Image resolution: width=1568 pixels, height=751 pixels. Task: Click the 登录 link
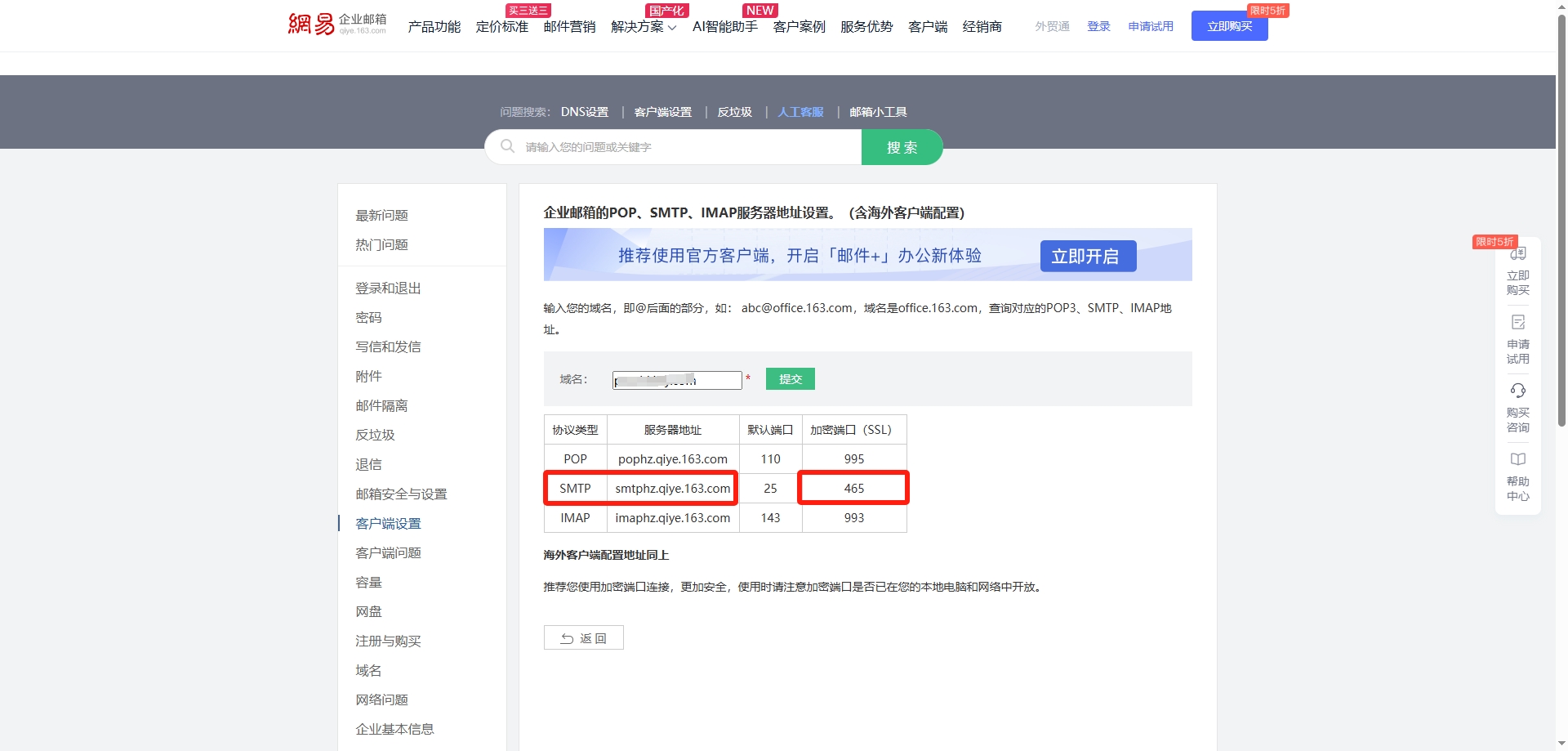(1098, 26)
